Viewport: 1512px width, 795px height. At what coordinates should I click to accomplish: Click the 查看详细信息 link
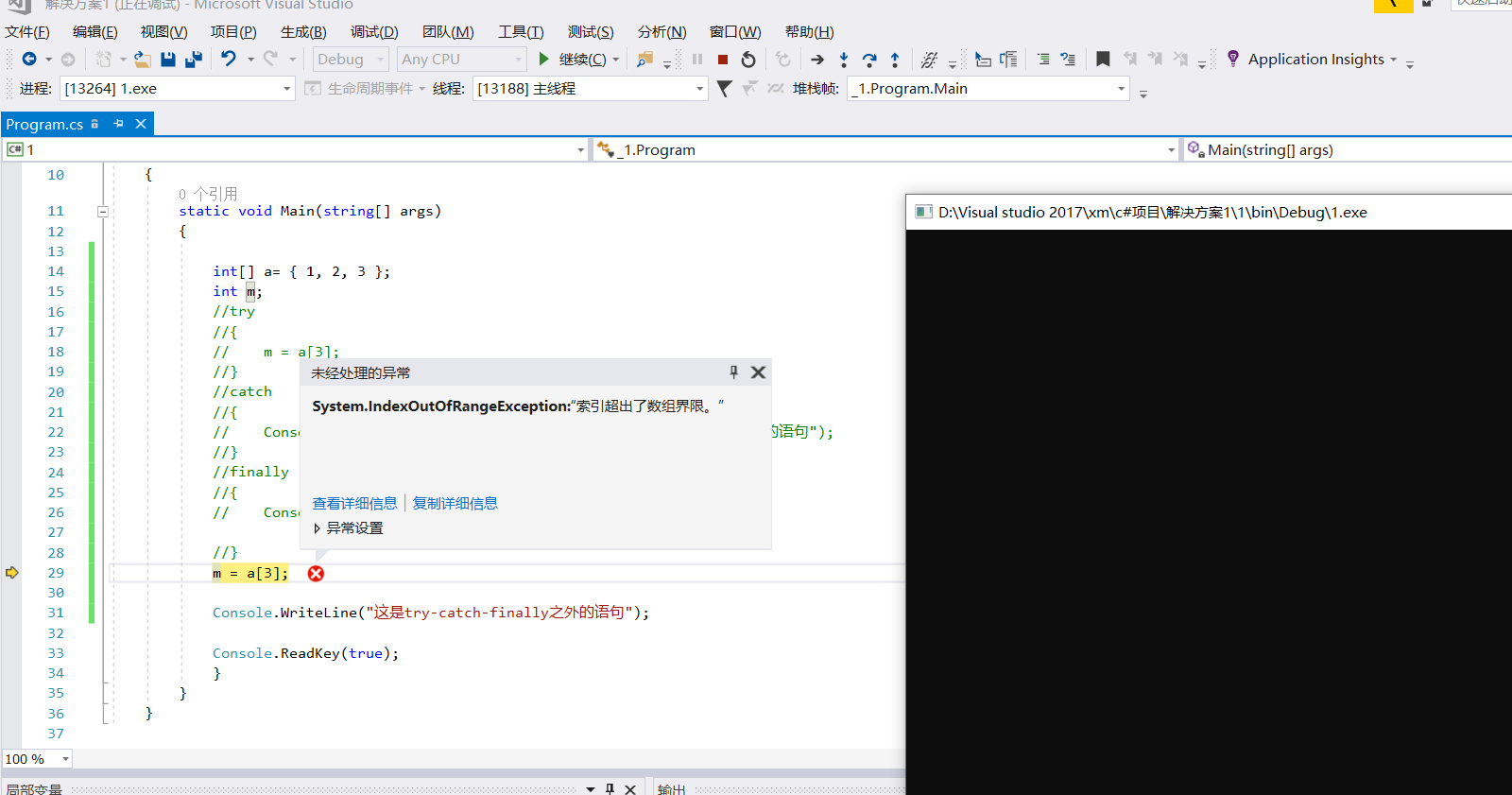pyautogui.click(x=354, y=504)
